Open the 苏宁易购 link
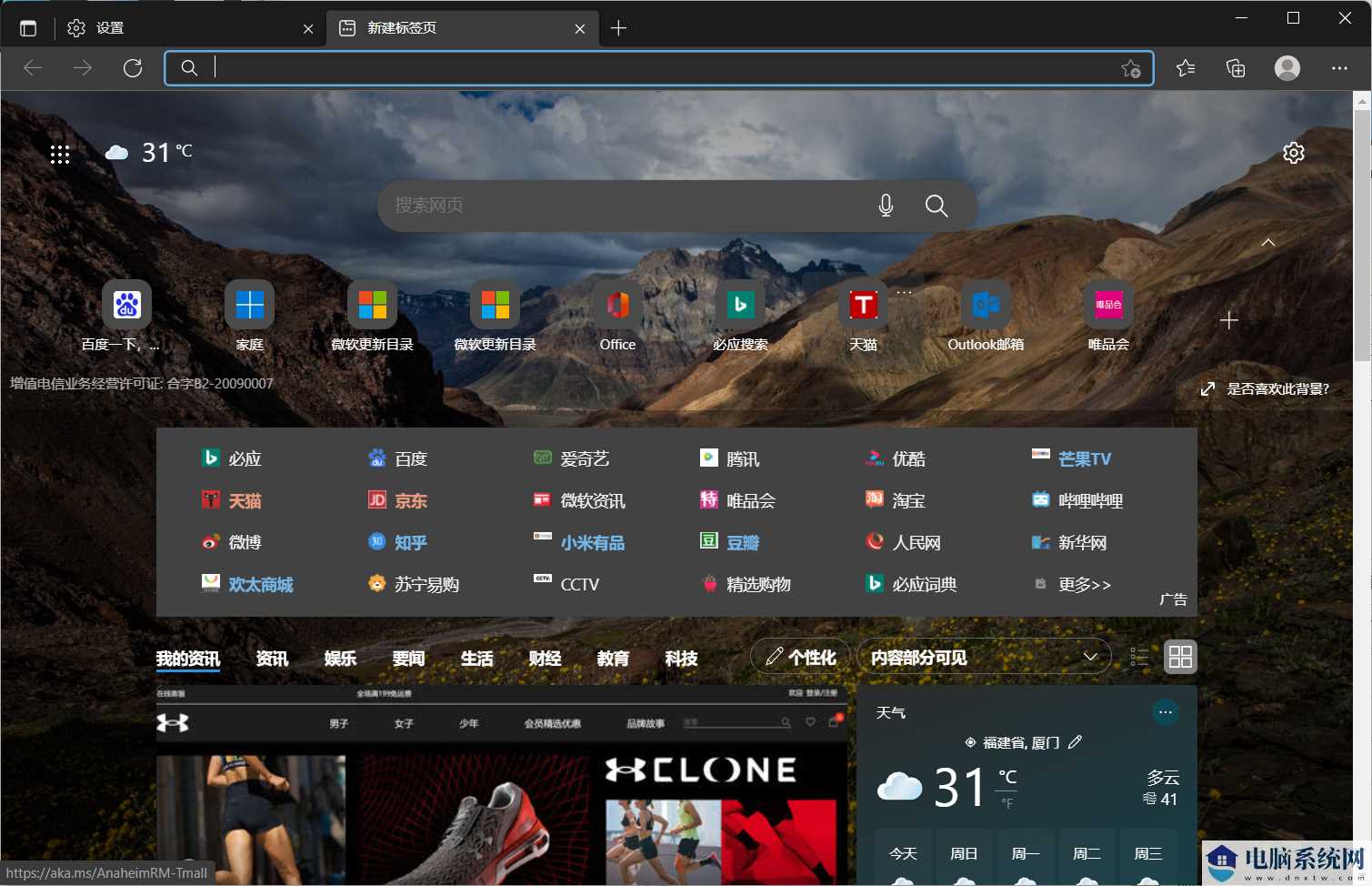 pyautogui.click(x=414, y=584)
